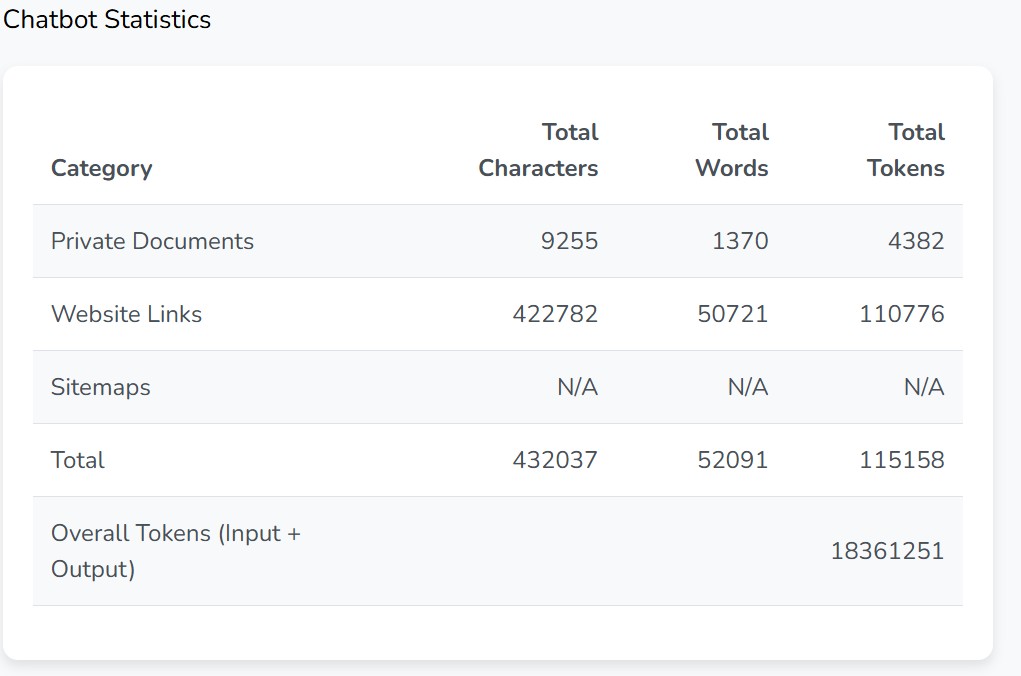The width and height of the screenshot is (1021, 676).
Task: Click the 50721 words value
Action: (733, 314)
